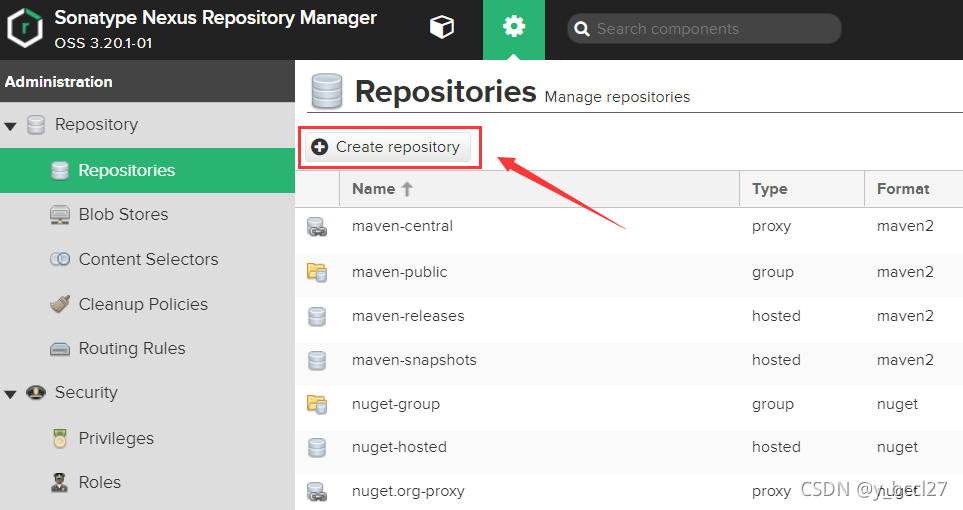Viewport: 963px width, 510px height.
Task: Click maven2 format of maven-snapshots
Action: pyautogui.click(x=905, y=360)
